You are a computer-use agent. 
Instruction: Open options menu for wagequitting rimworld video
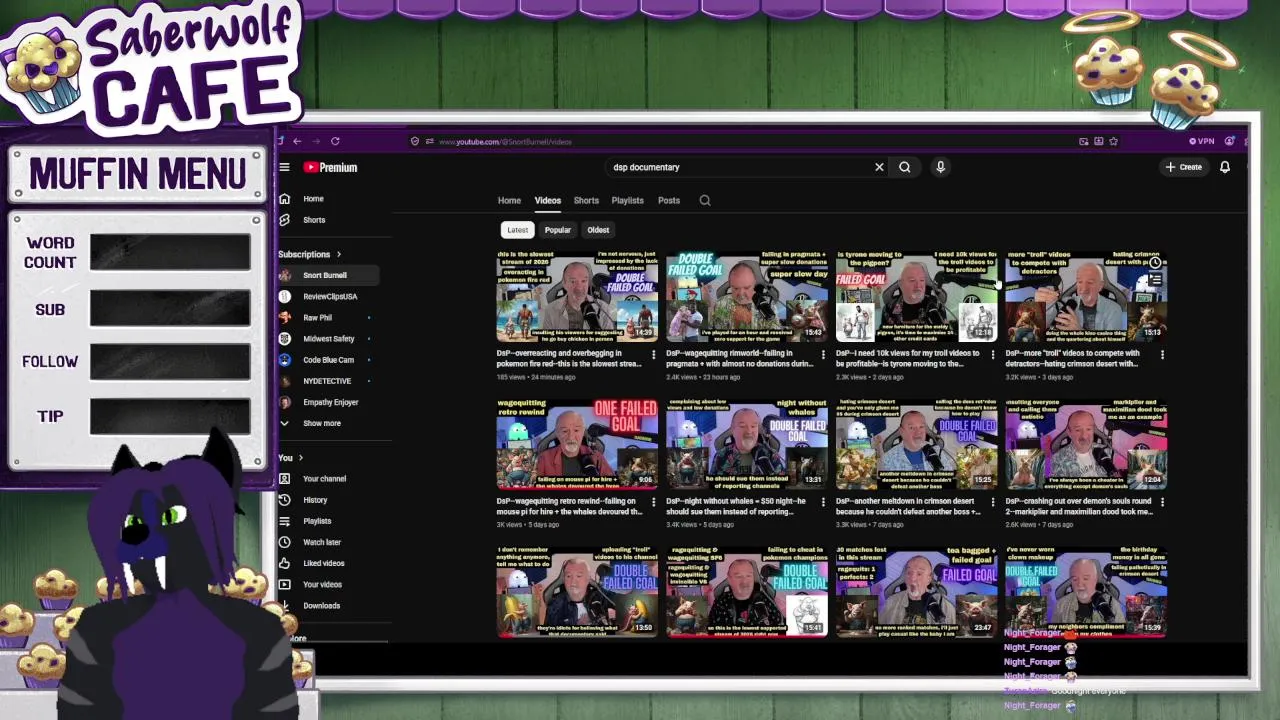pos(823,354)
